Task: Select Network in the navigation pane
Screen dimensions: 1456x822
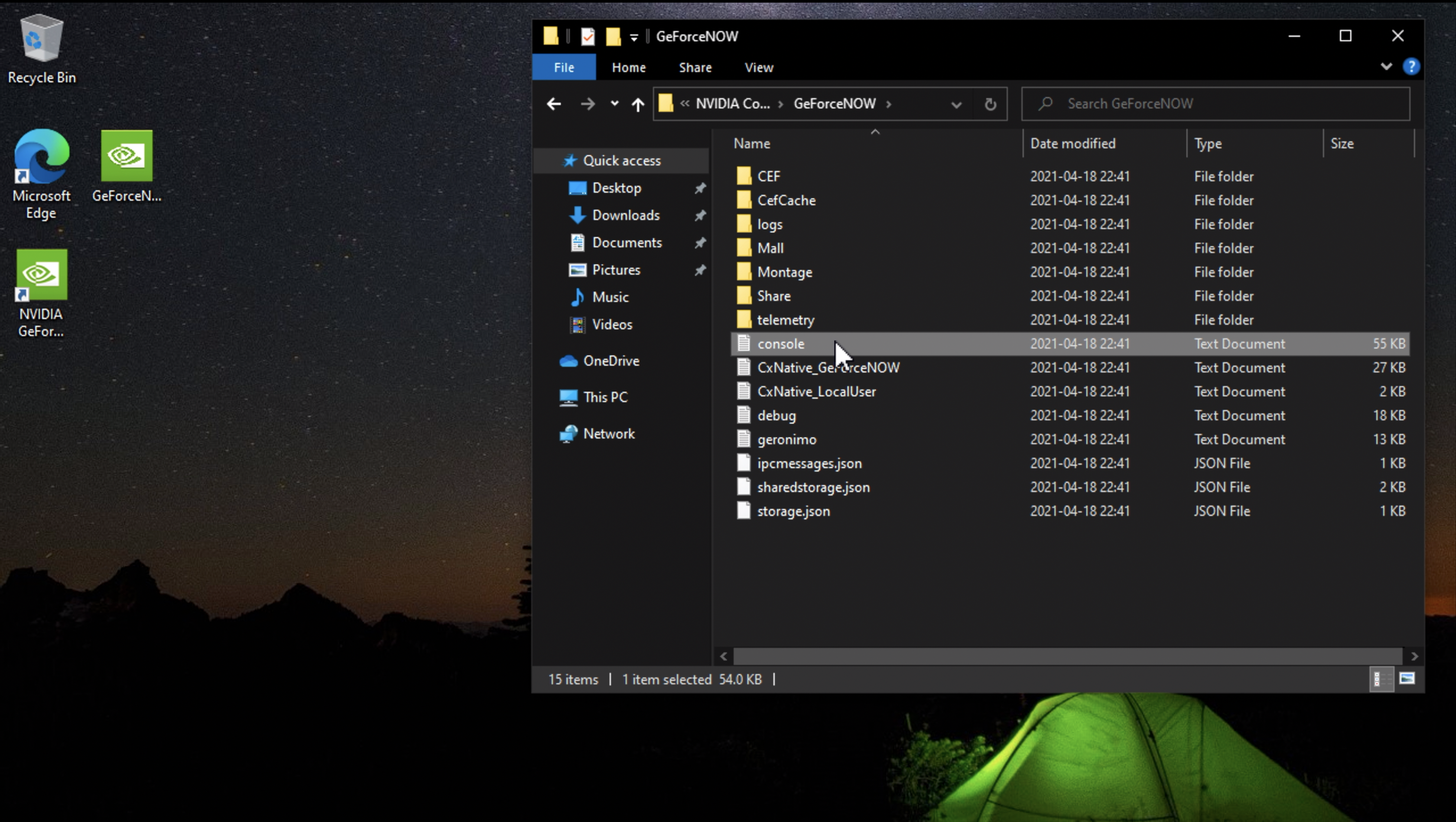Action: point(608,434)
